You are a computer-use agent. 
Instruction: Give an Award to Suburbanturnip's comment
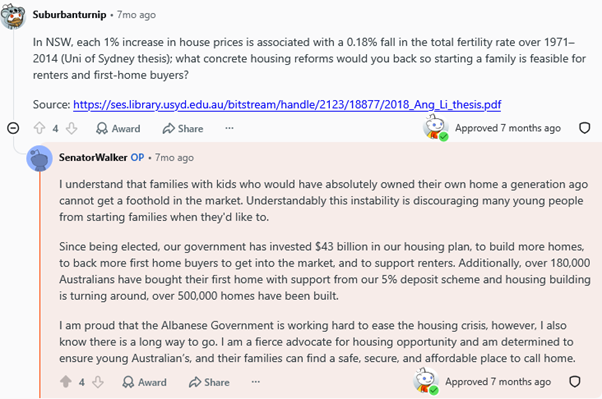[x=118, y=128]
